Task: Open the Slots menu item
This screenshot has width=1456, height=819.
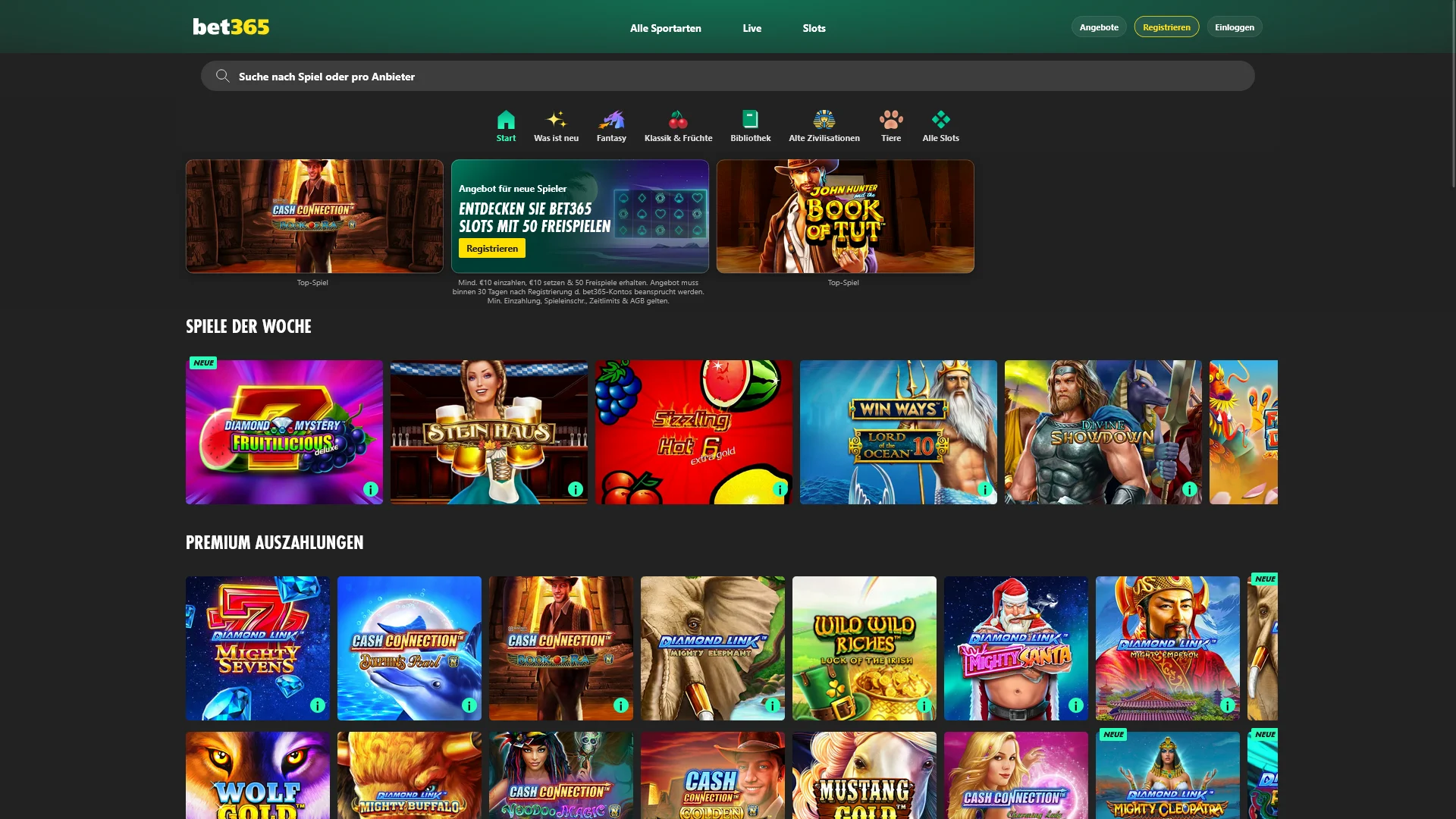Action: coord(814,27)
